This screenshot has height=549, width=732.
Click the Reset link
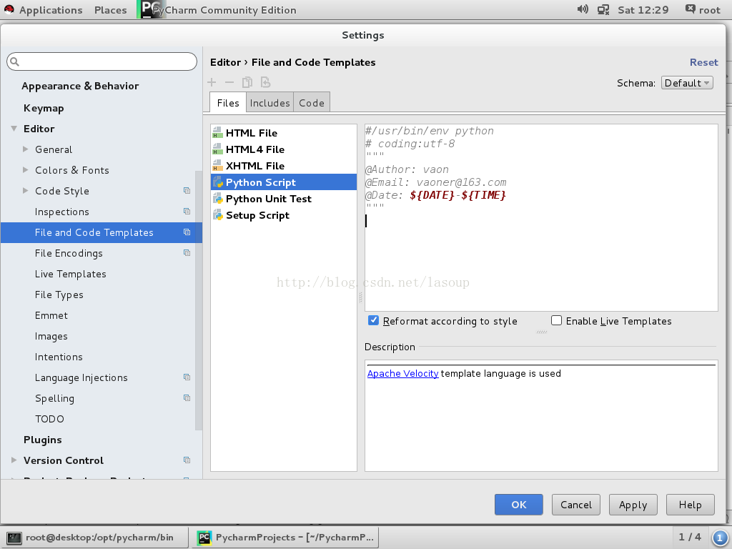pyautogui.click(x=704, y=62)
